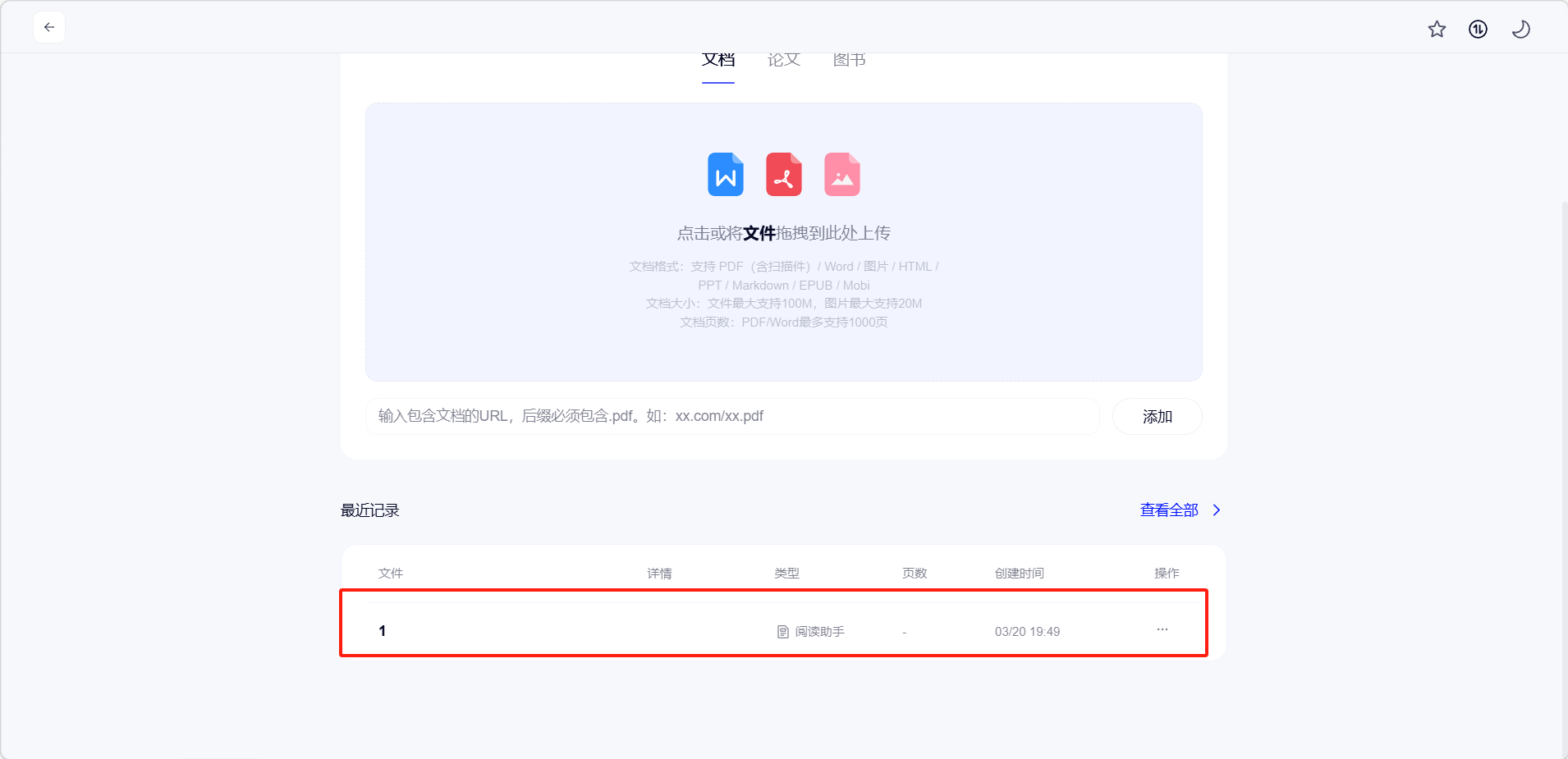
Task: Click the back arrow button
Action: (49, 27)
